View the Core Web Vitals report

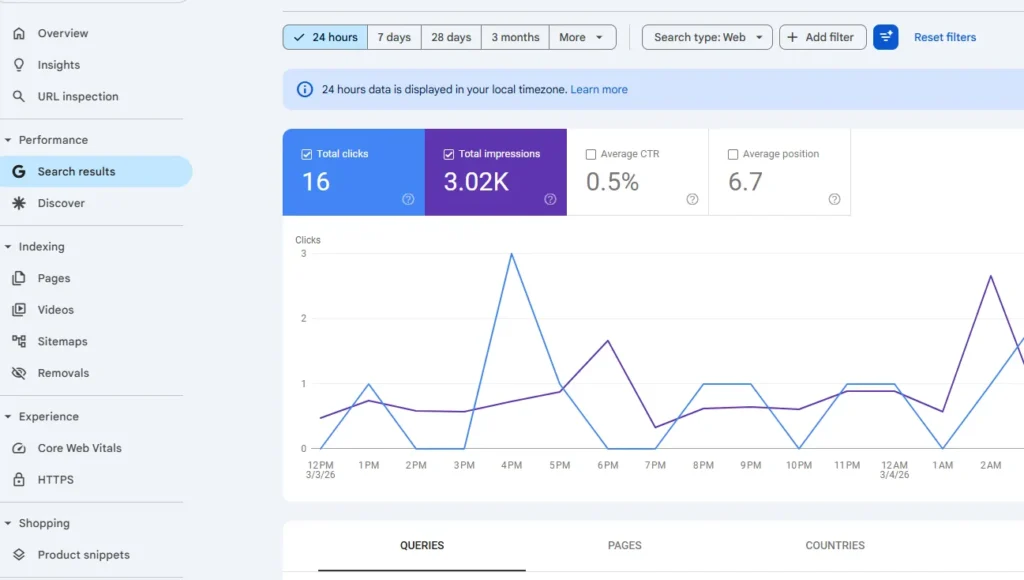click(81, 448)
